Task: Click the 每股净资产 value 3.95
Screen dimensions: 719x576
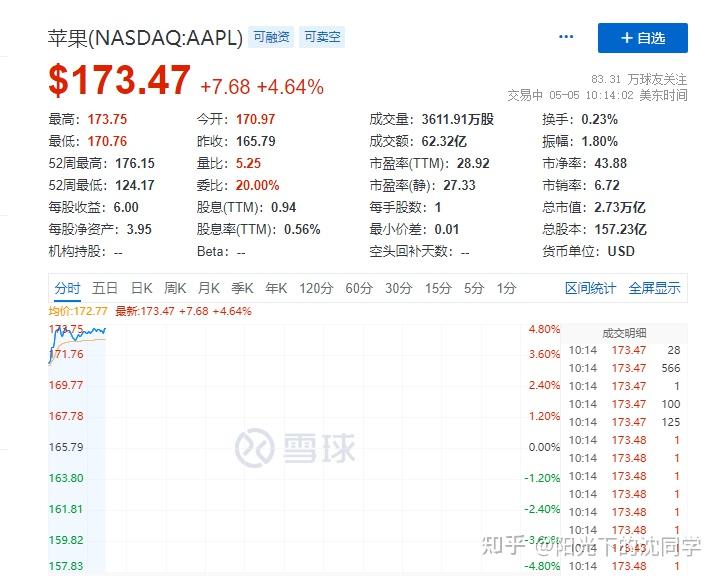Action: pos(139,229)
